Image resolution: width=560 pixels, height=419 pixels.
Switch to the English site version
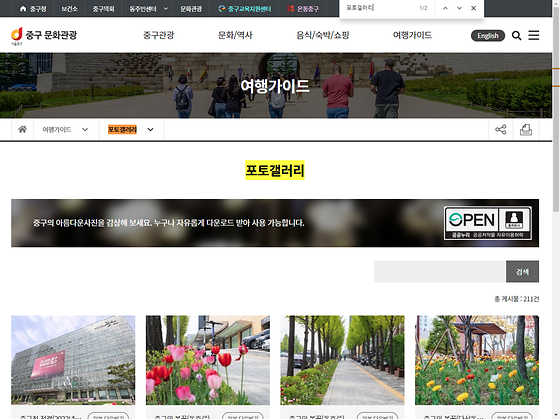[x=488, y=36]
